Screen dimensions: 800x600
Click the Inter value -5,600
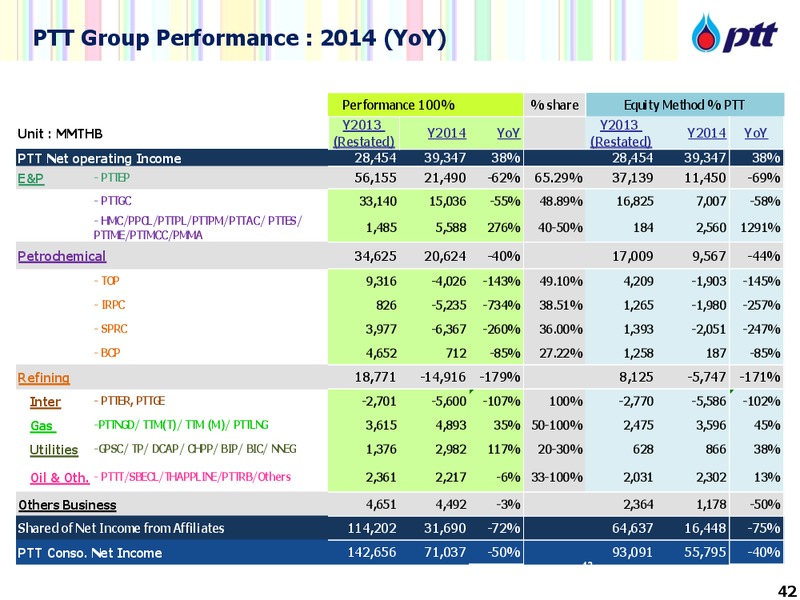click(447, 402)
